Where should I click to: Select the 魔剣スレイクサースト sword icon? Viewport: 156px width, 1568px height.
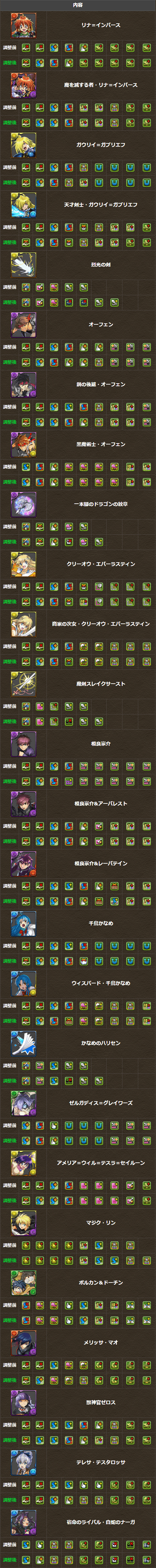coord(23,684)
